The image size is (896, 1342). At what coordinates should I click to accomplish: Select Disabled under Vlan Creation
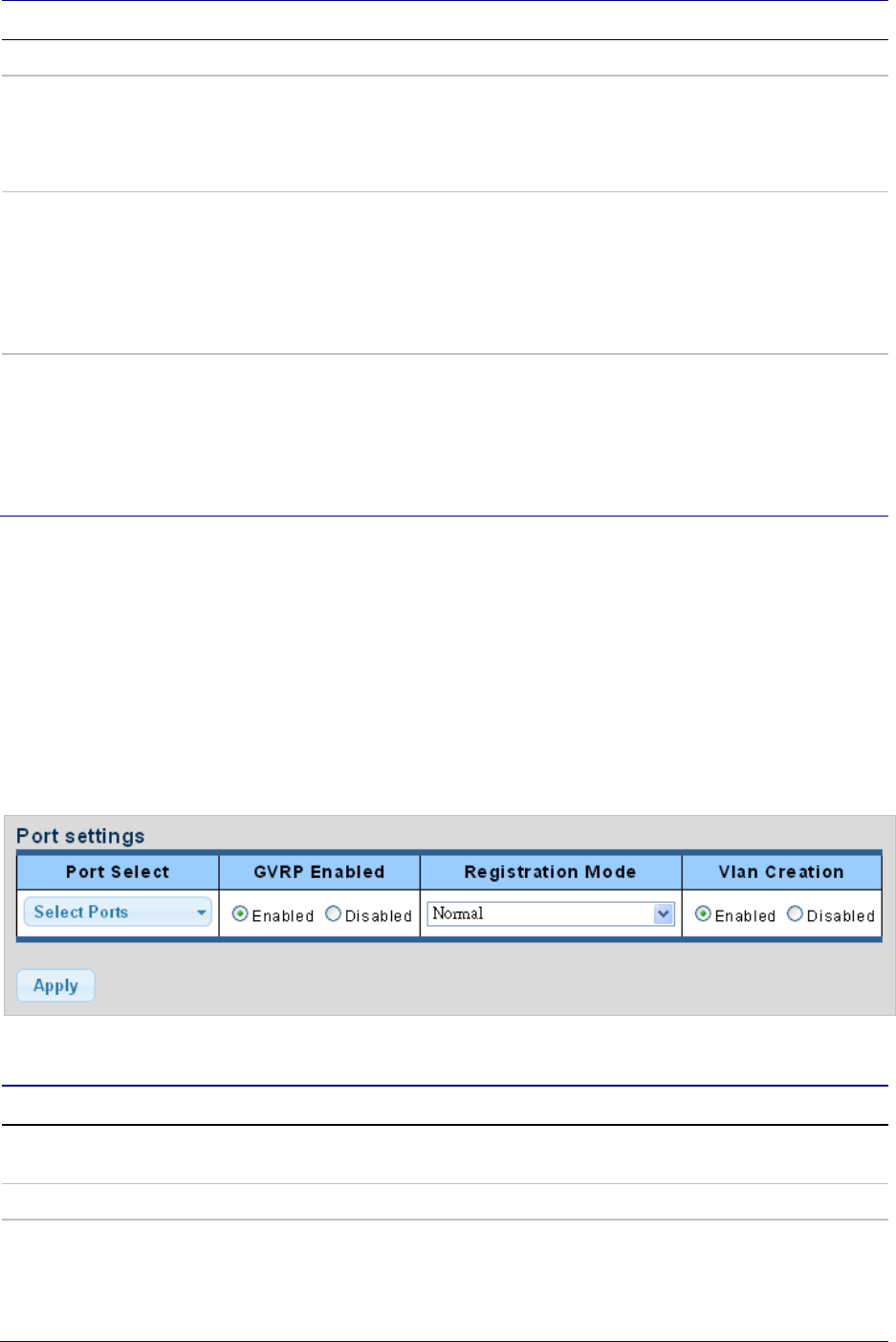tap(795, 914)
